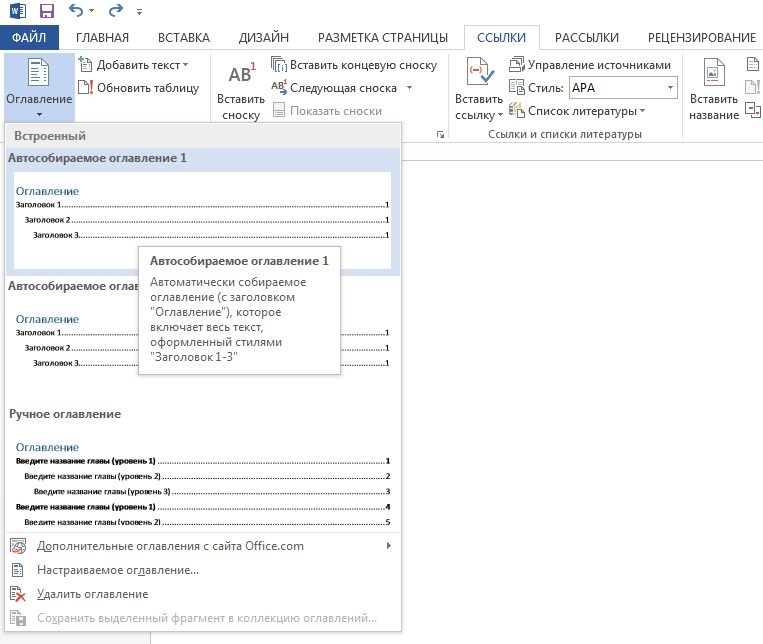Viewport: 763px width, 644px height.
Task: Click Удалить оглавление (Remove table of contents)
Action: coord(92,594)
